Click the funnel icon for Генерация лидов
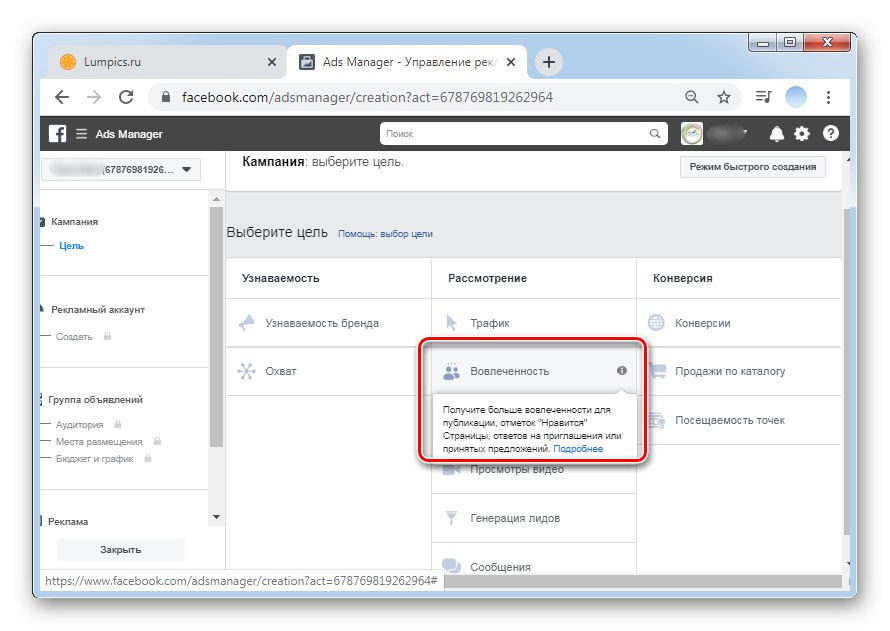 [x=451, y=518]
